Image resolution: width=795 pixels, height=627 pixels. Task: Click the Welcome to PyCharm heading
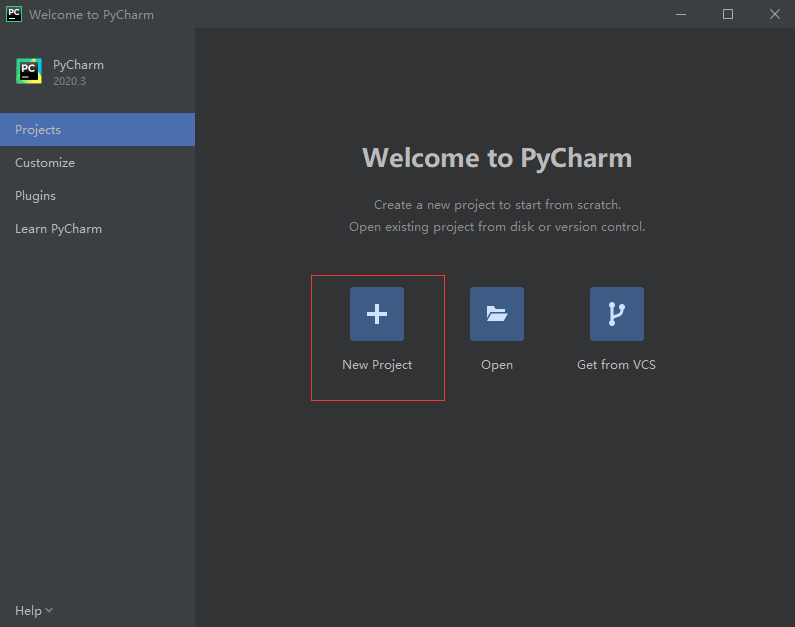[x=497, y=158]
